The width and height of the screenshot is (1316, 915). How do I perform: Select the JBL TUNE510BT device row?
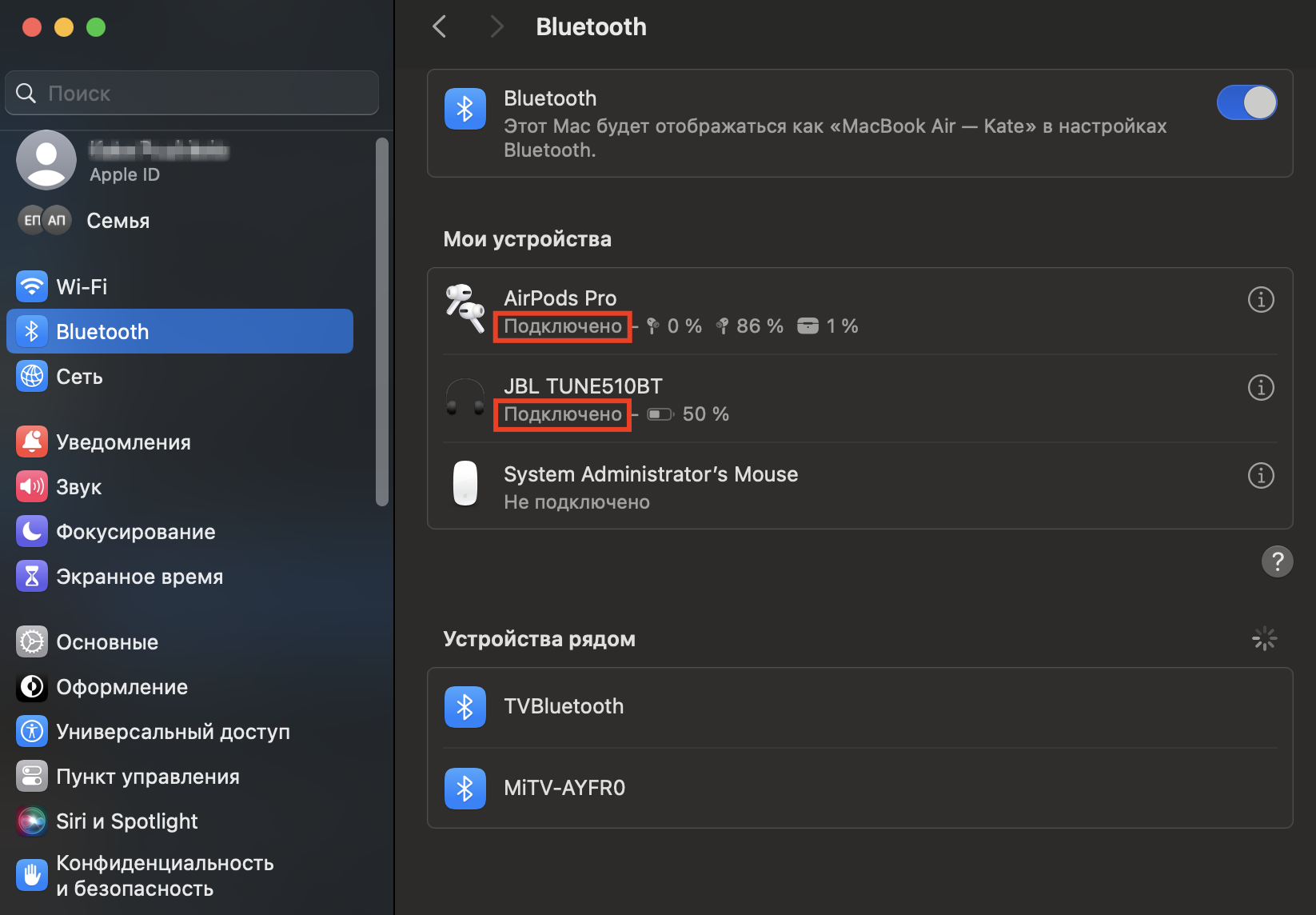coord(860,399)
